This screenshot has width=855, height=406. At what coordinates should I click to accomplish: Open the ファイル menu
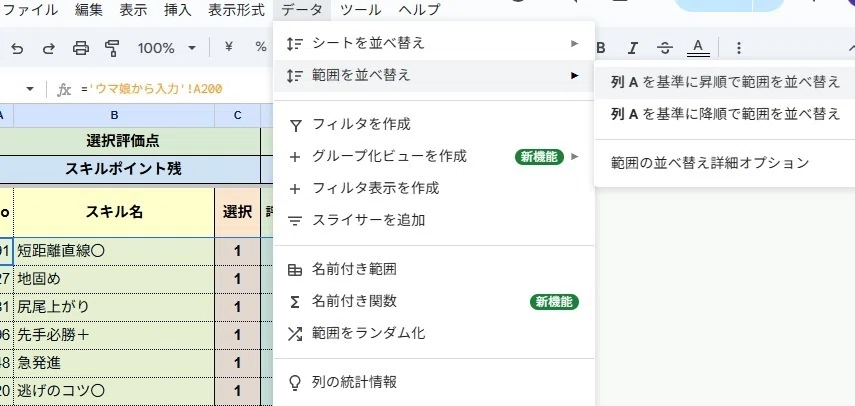pyautogui.click(x=31, y=10)
